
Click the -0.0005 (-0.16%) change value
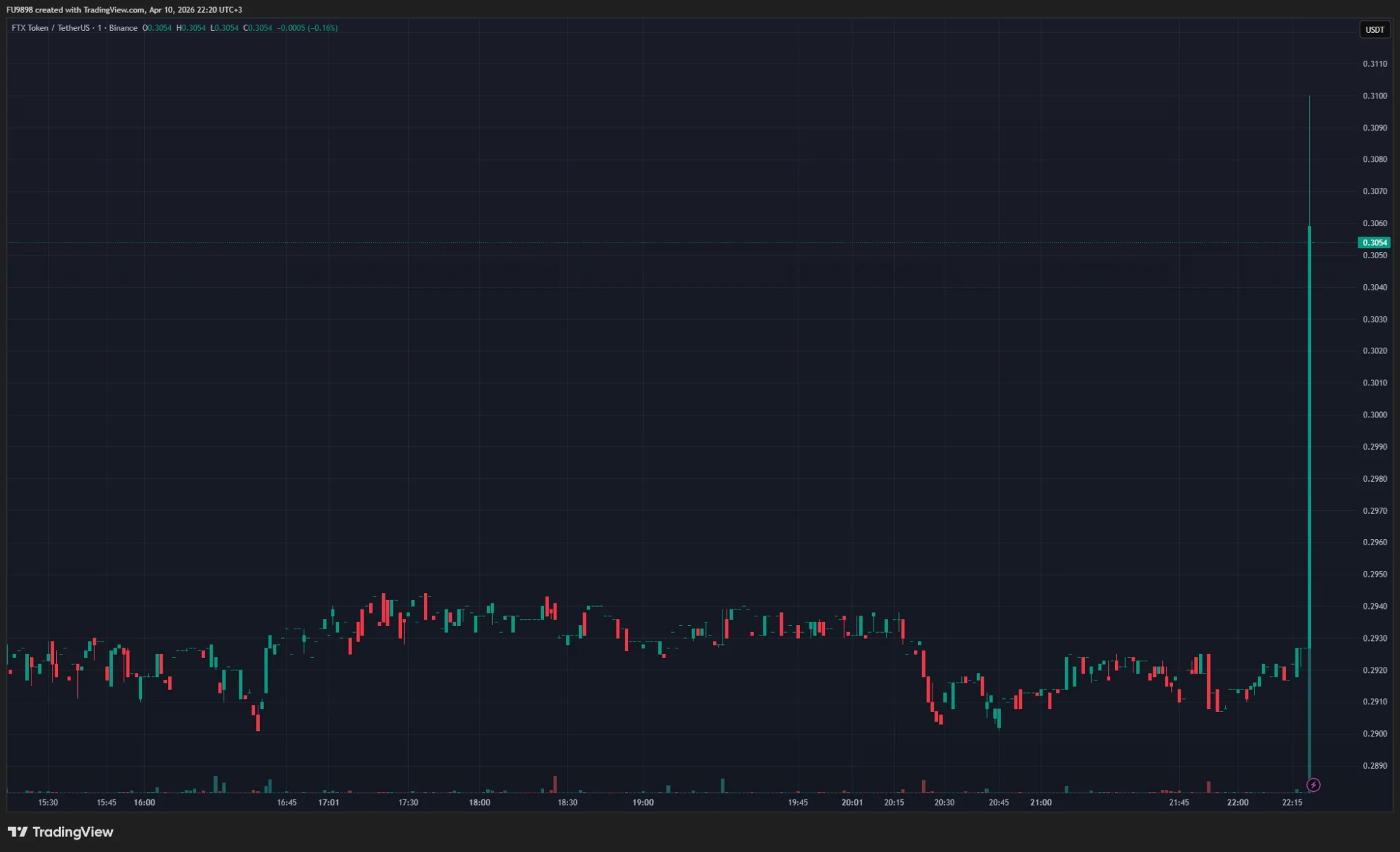(x=307, y=28)
